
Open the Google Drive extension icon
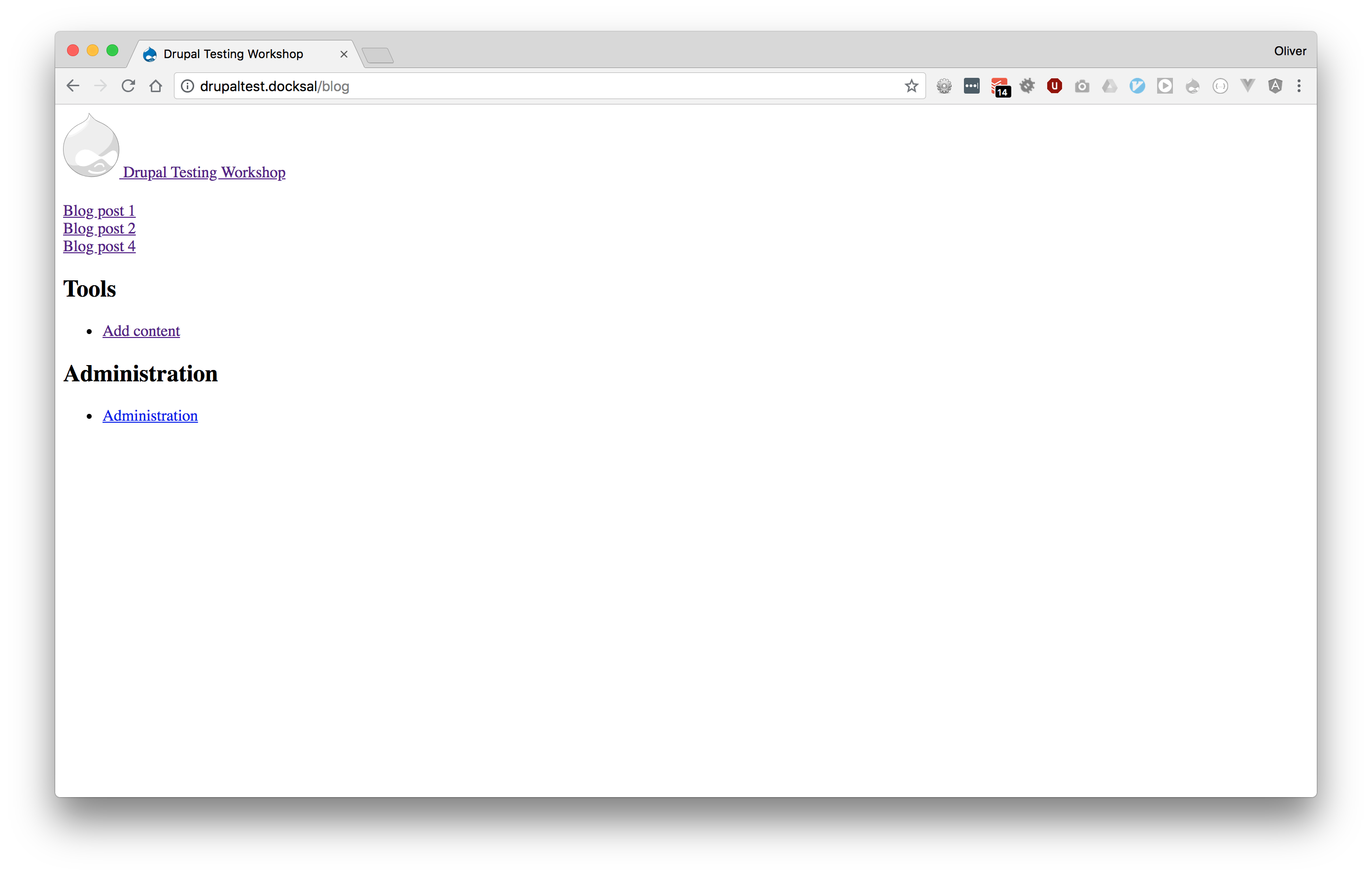(1109, 87)
